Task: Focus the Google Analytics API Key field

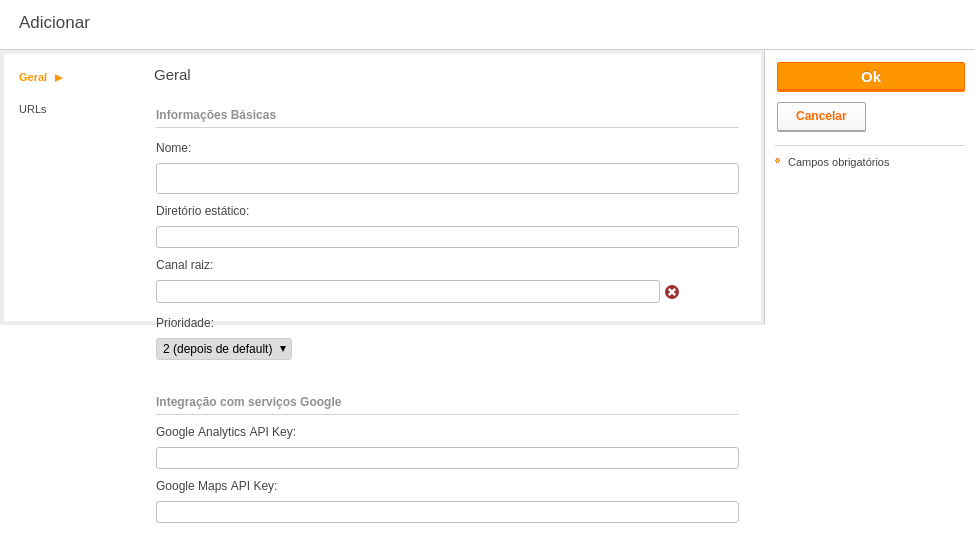Action: coord(447,458)
